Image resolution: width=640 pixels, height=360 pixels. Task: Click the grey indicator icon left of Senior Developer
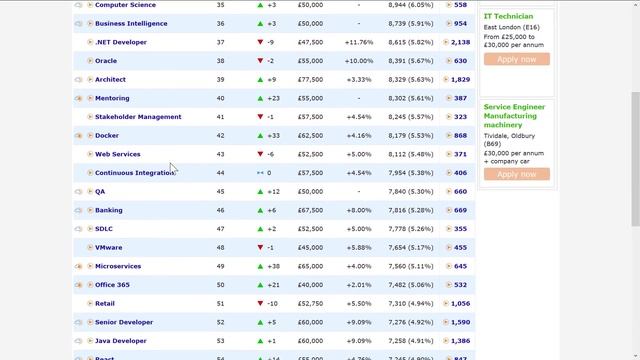click(78, 322)
